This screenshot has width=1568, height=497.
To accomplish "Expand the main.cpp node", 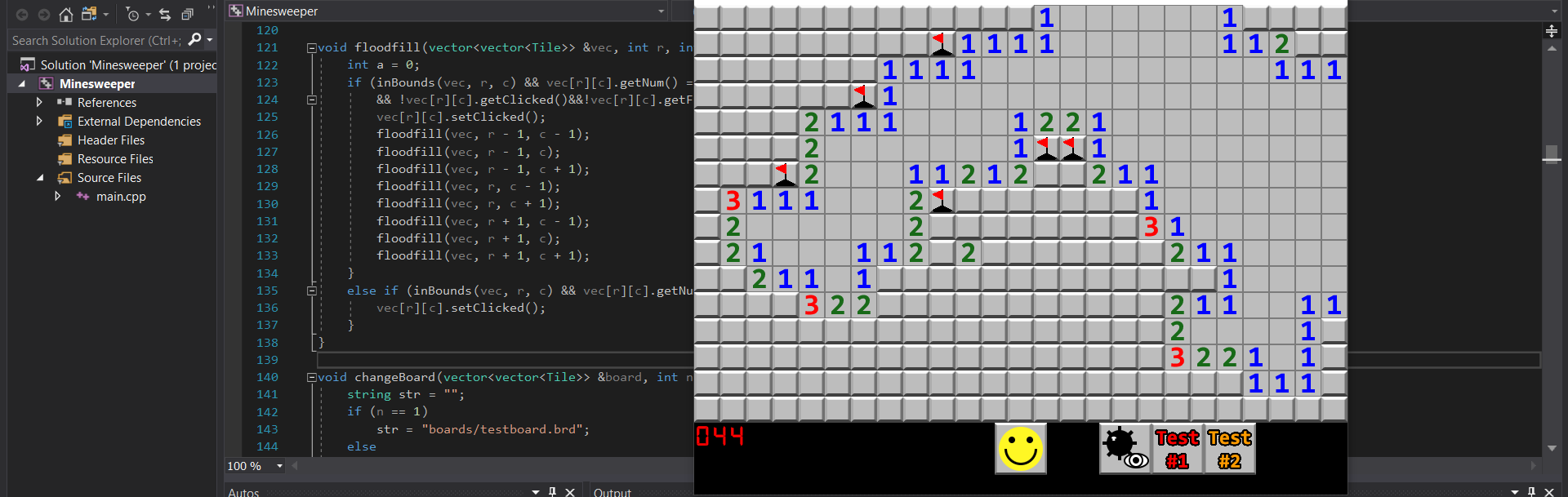I will coord(57,197).
